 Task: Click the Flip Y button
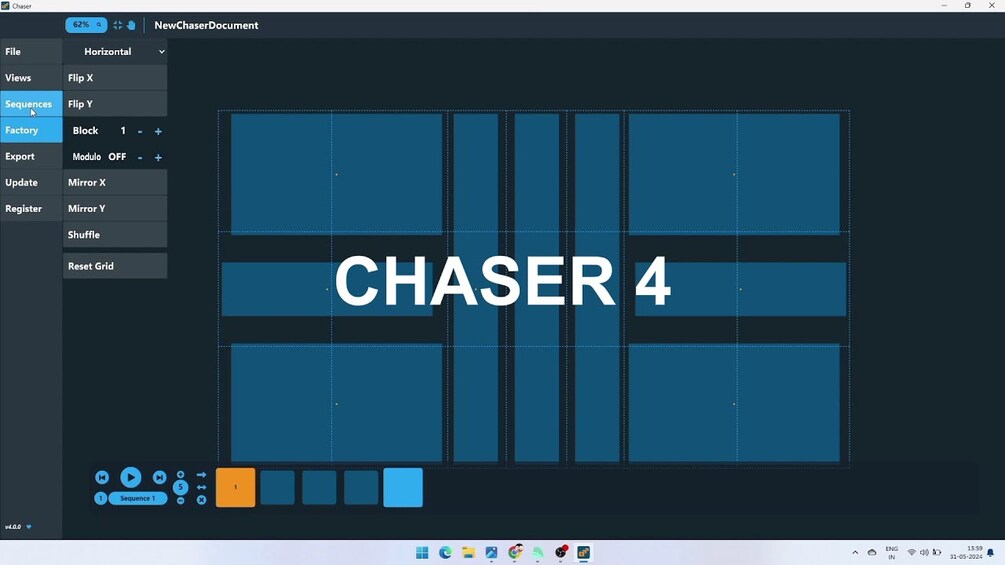click(115, 104)
